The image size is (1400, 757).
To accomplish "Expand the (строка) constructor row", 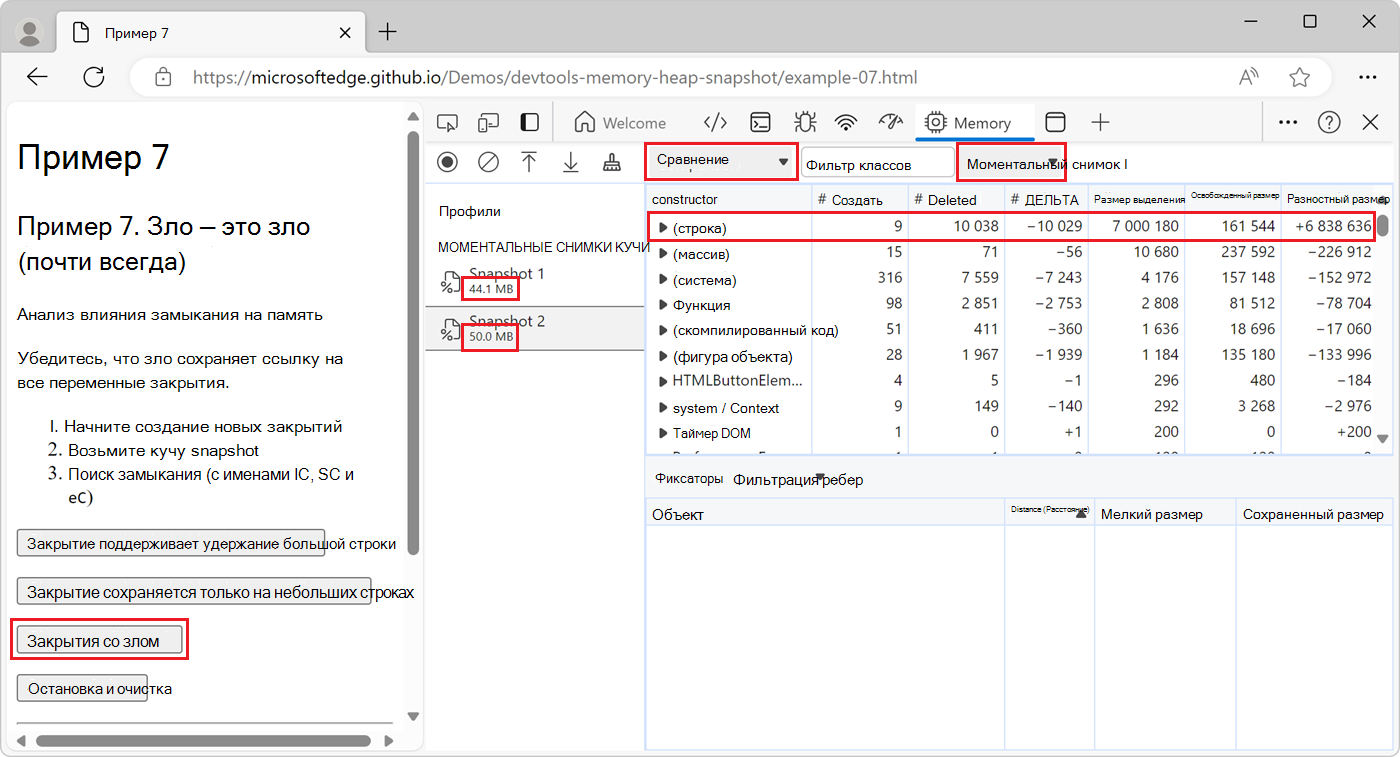I will click(662, 228).
